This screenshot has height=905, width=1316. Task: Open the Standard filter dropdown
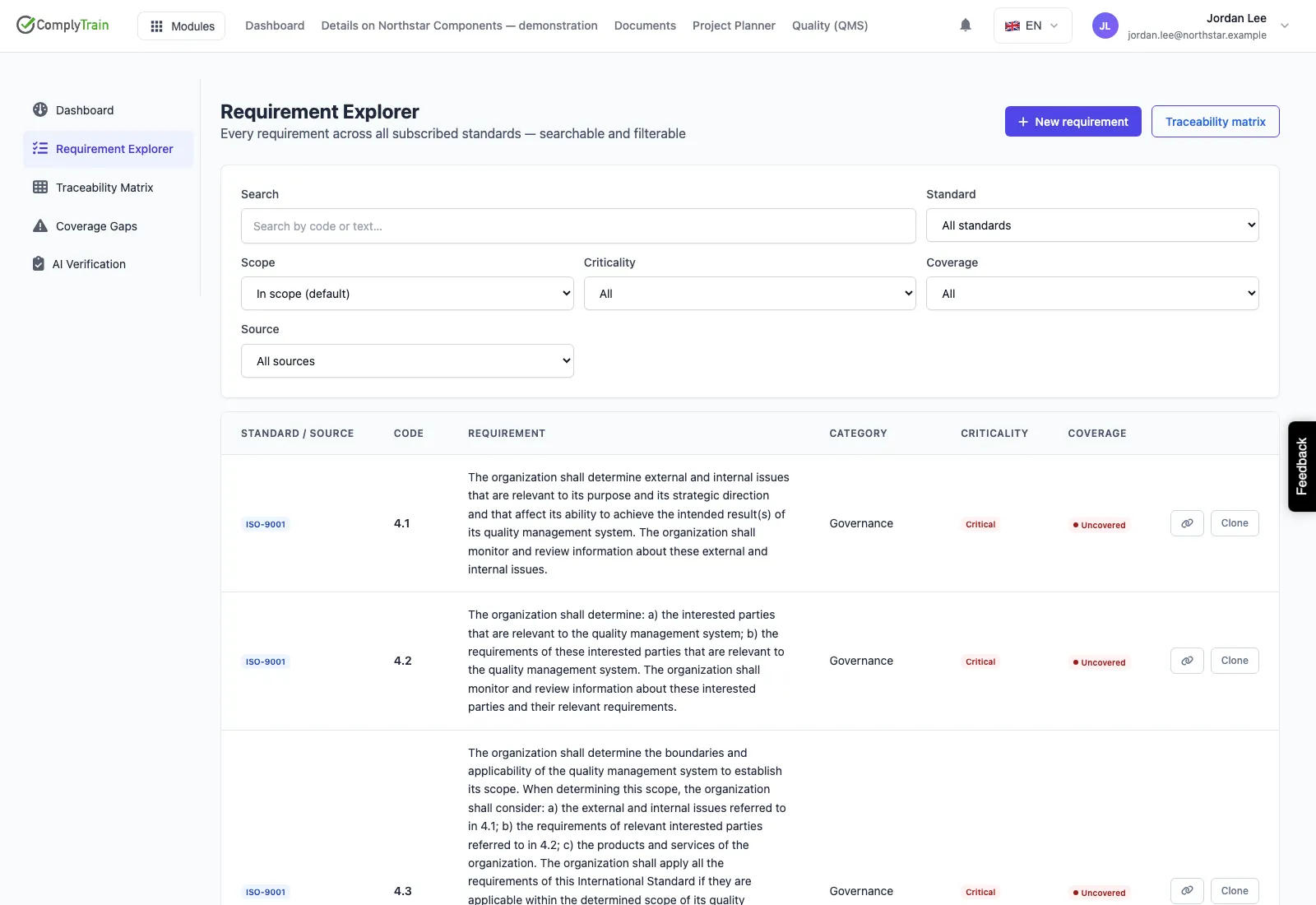(1092, 225)
